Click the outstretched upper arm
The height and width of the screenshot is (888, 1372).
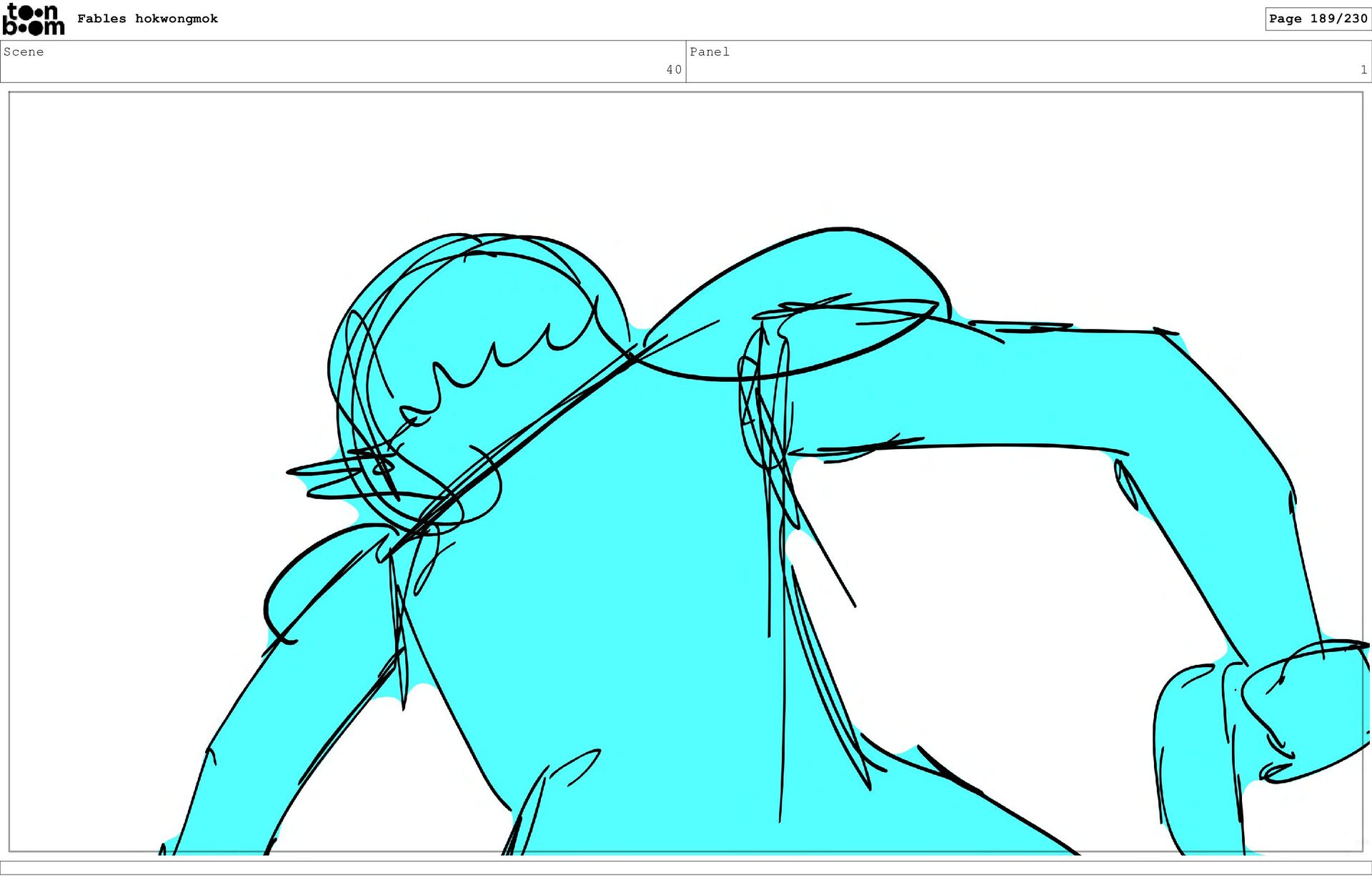(x=1000, y=390)
